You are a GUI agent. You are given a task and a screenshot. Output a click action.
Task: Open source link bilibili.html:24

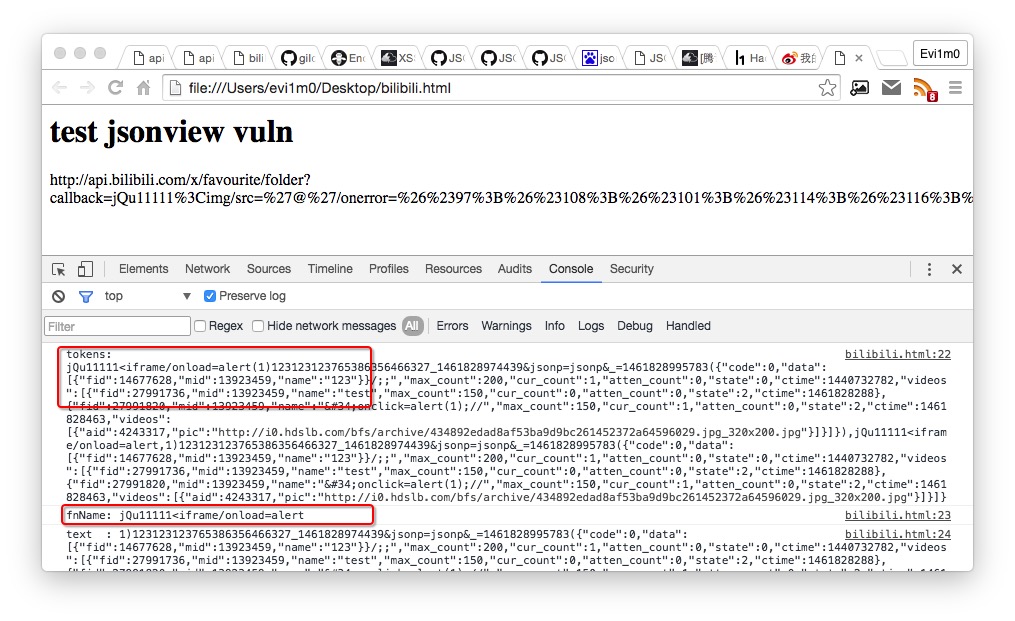897,534
